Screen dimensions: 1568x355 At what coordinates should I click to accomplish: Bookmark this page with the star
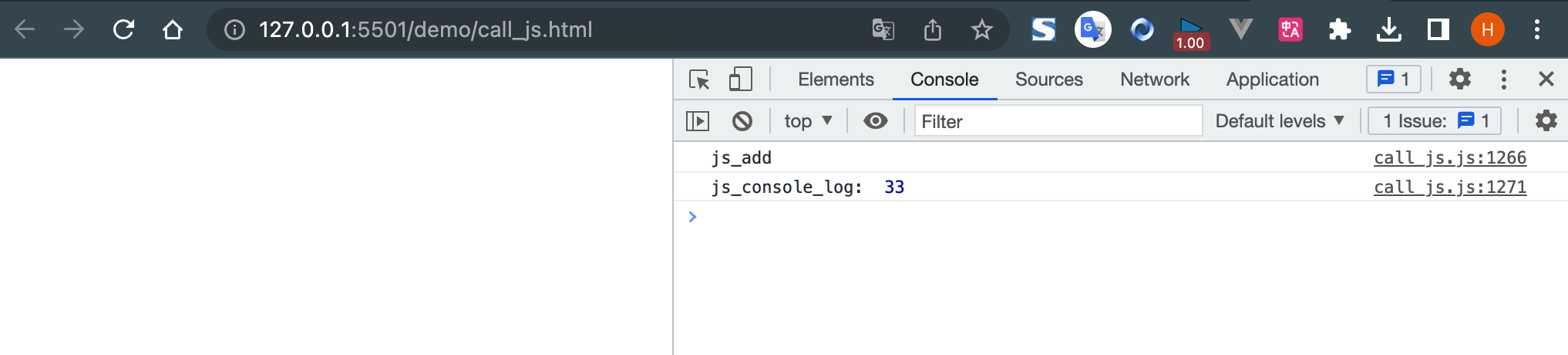coord(981,30)
